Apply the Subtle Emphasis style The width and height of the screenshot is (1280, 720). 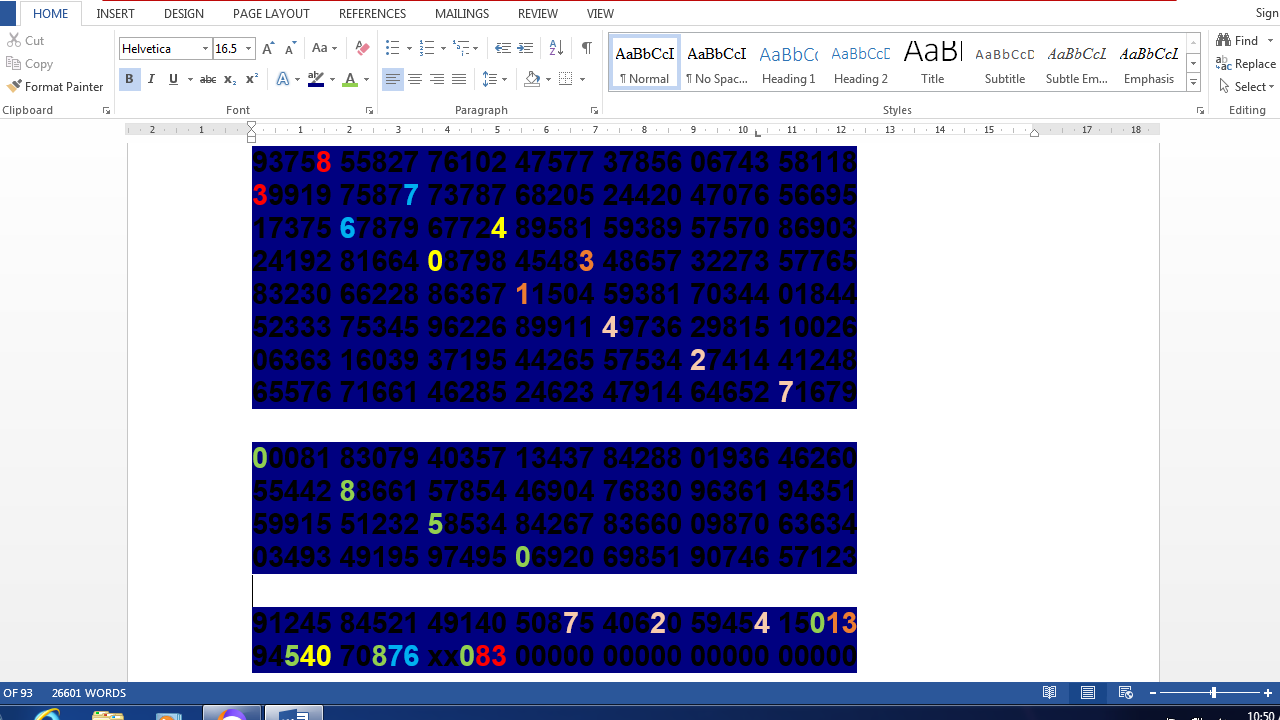coord(1077,63)
